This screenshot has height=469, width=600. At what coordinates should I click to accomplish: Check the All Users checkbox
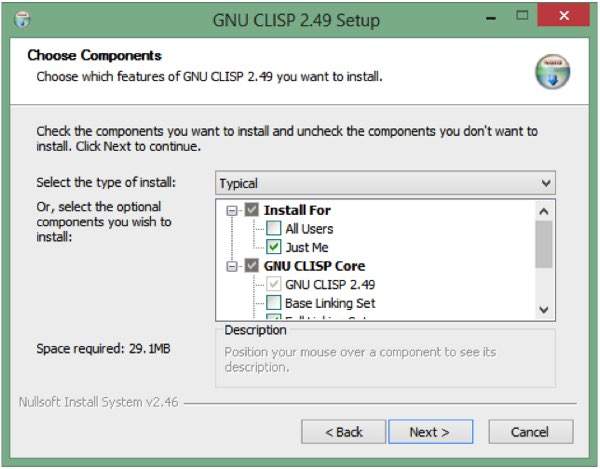point(274,229)
